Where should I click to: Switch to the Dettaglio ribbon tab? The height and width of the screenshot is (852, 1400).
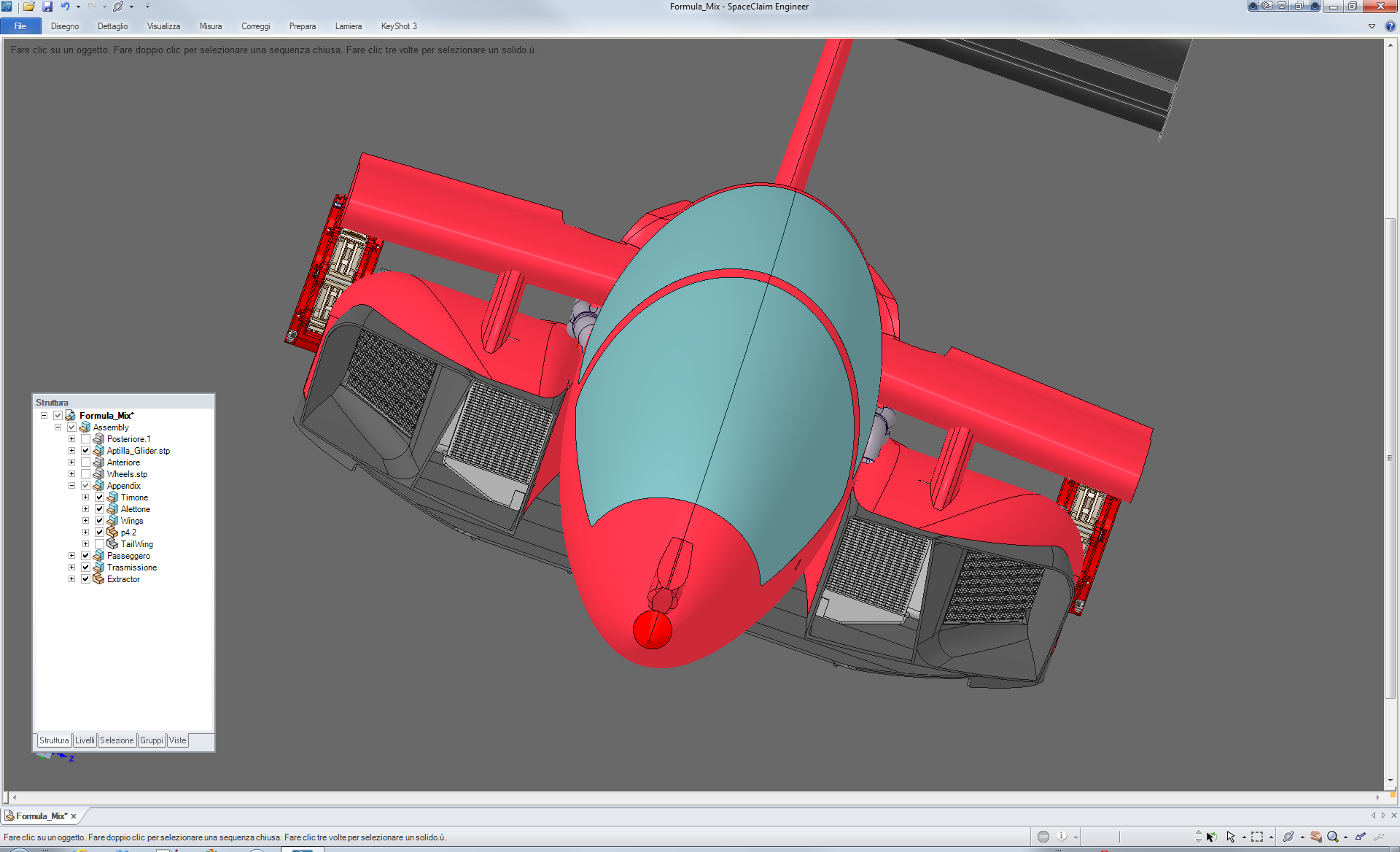point(112,26)
